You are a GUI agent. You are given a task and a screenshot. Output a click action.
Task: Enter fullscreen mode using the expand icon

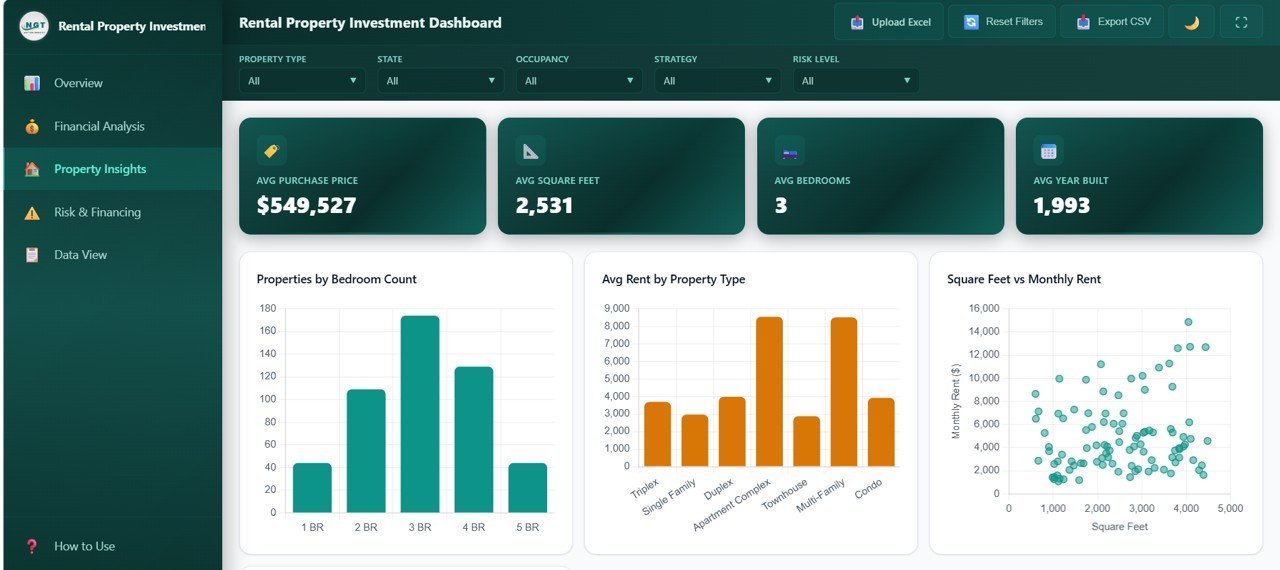[1241, 22]
